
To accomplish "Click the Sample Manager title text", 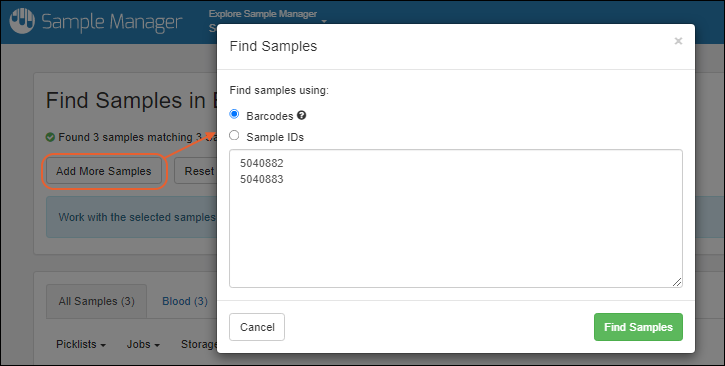I will pyautogui.click(x=112, y=22).
